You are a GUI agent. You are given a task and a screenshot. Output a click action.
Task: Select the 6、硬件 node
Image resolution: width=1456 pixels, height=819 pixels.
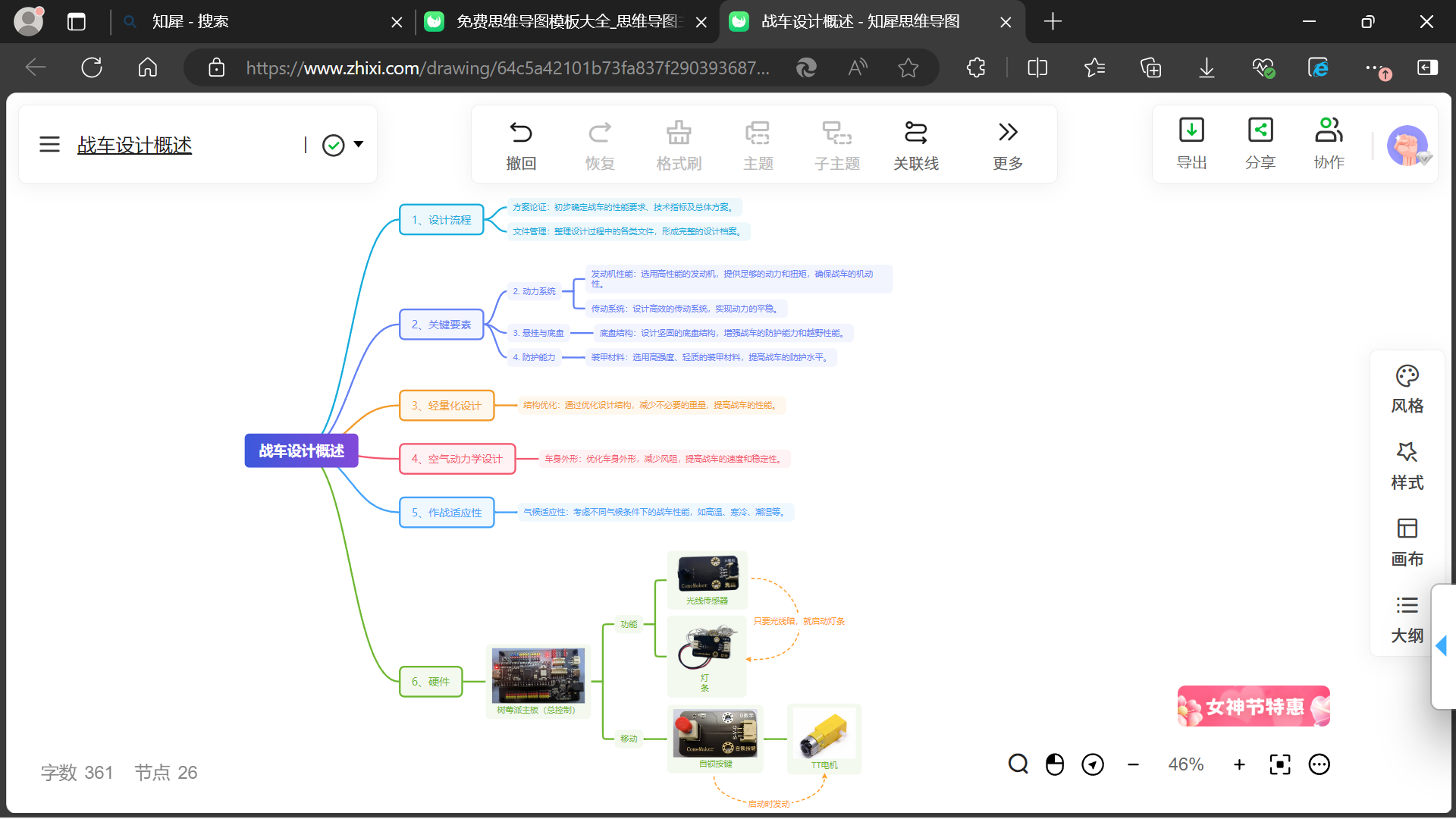pyautogui.click(x=431, y=682)
